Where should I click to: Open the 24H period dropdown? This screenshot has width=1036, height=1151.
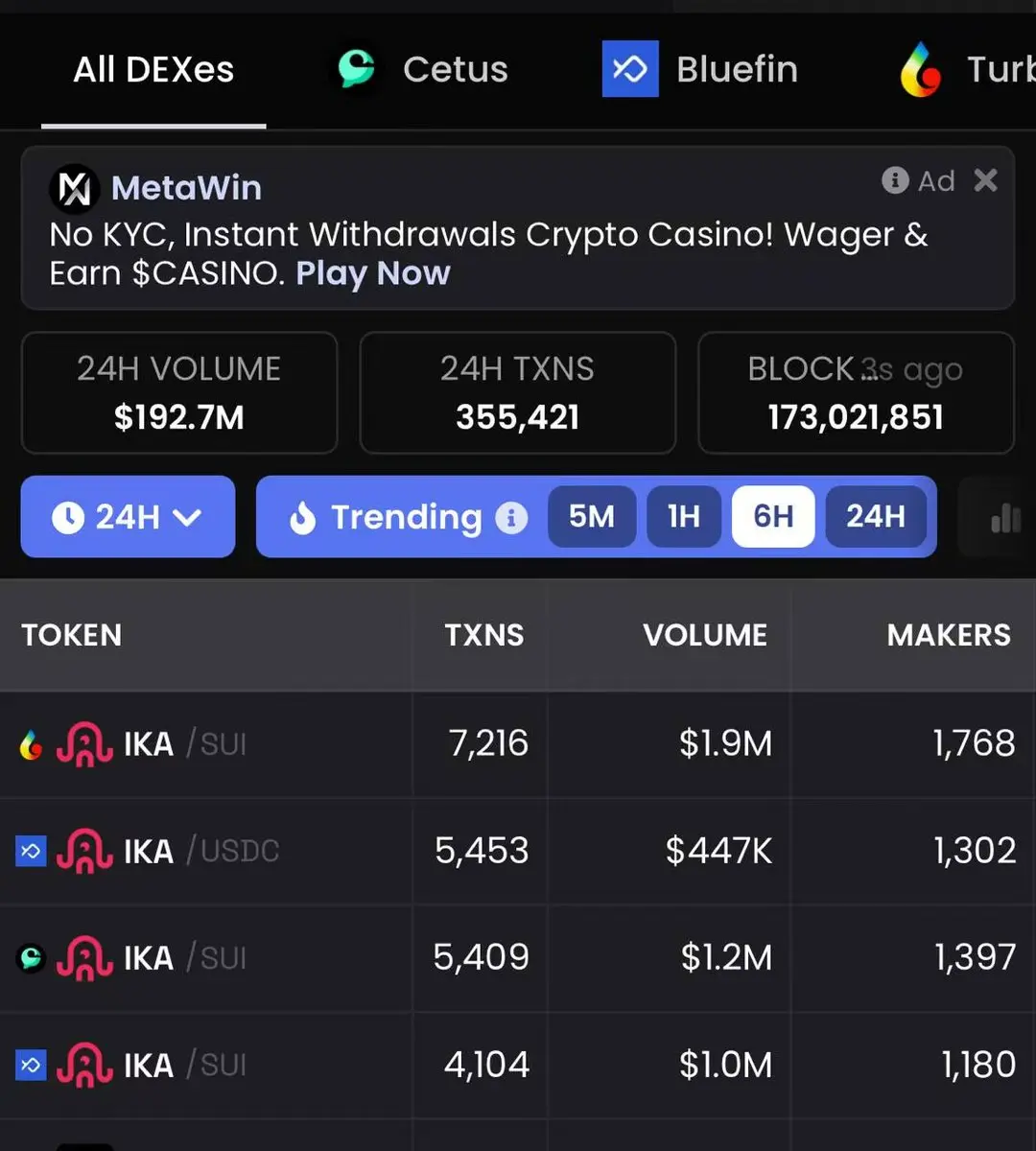pos(128,517)
